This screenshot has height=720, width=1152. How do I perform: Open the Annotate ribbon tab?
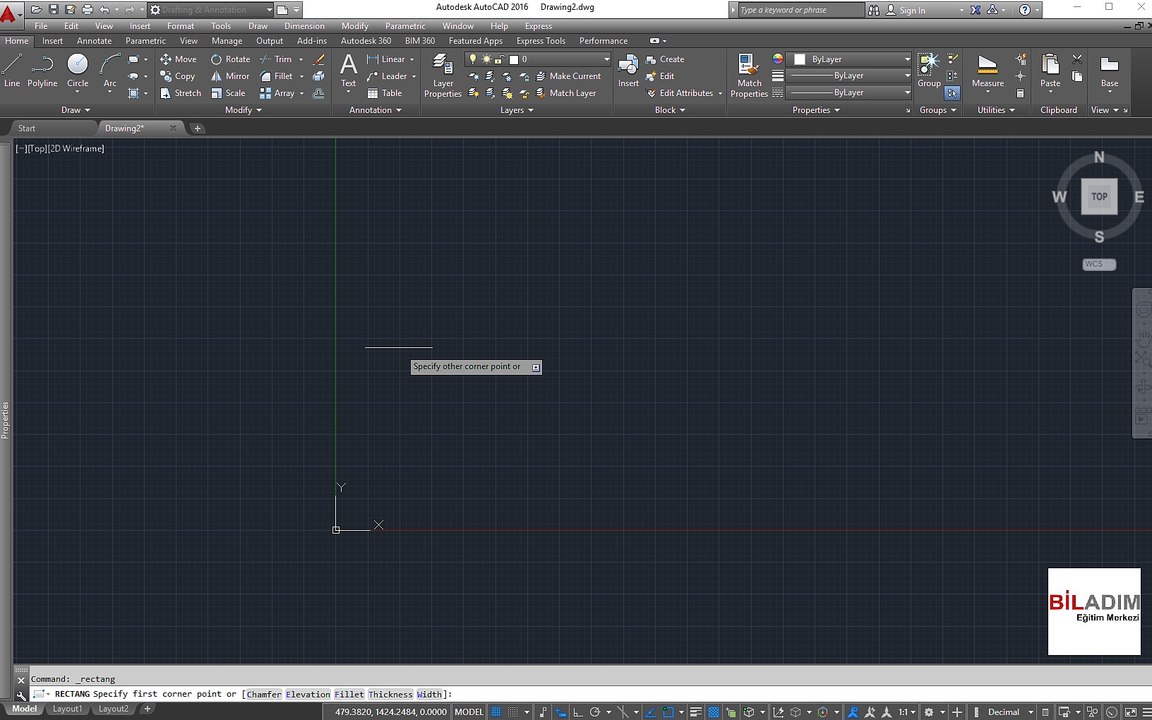pos(94,41)
